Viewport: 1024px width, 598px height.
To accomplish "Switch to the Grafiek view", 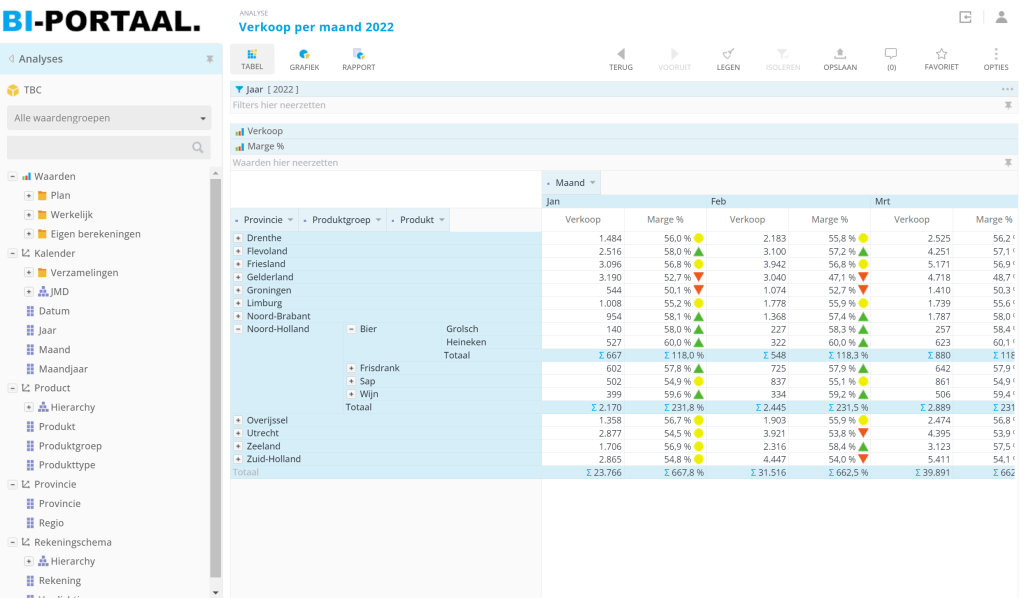I will pos(304,59).
